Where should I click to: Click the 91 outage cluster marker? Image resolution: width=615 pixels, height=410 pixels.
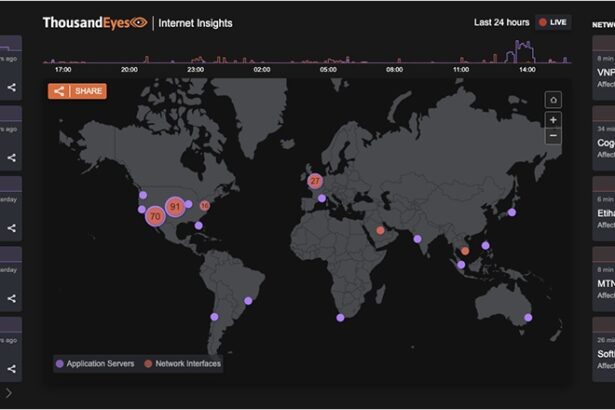pos(175,207)
